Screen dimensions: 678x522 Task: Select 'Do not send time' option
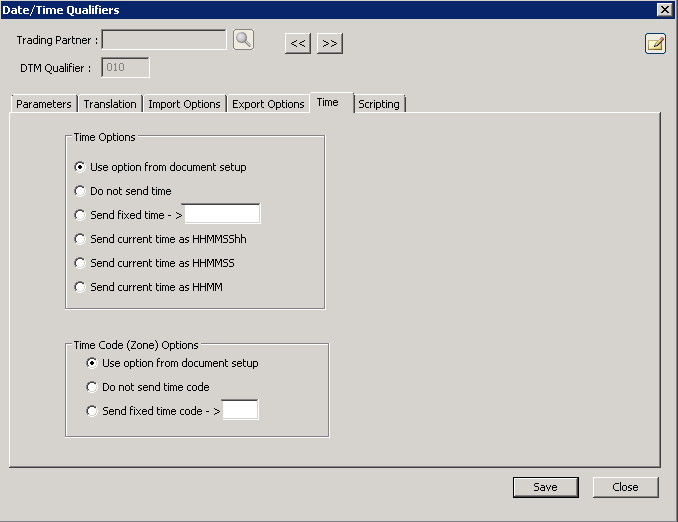(81, 190)
